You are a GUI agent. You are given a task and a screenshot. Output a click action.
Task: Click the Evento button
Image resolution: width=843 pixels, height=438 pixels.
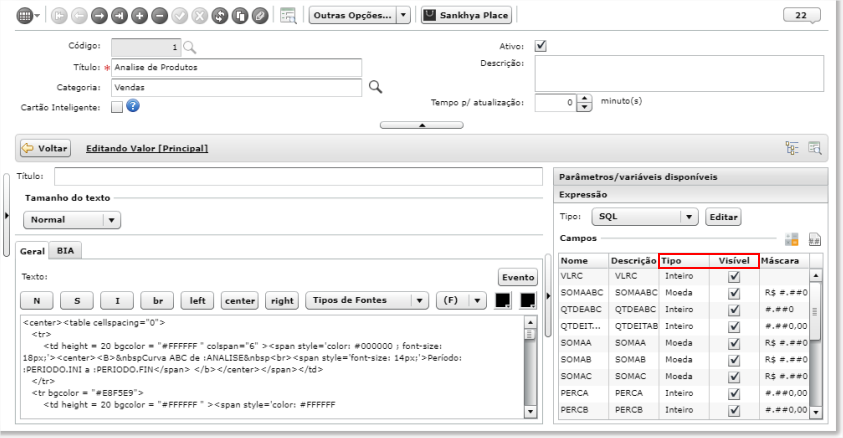coord(518,277)
